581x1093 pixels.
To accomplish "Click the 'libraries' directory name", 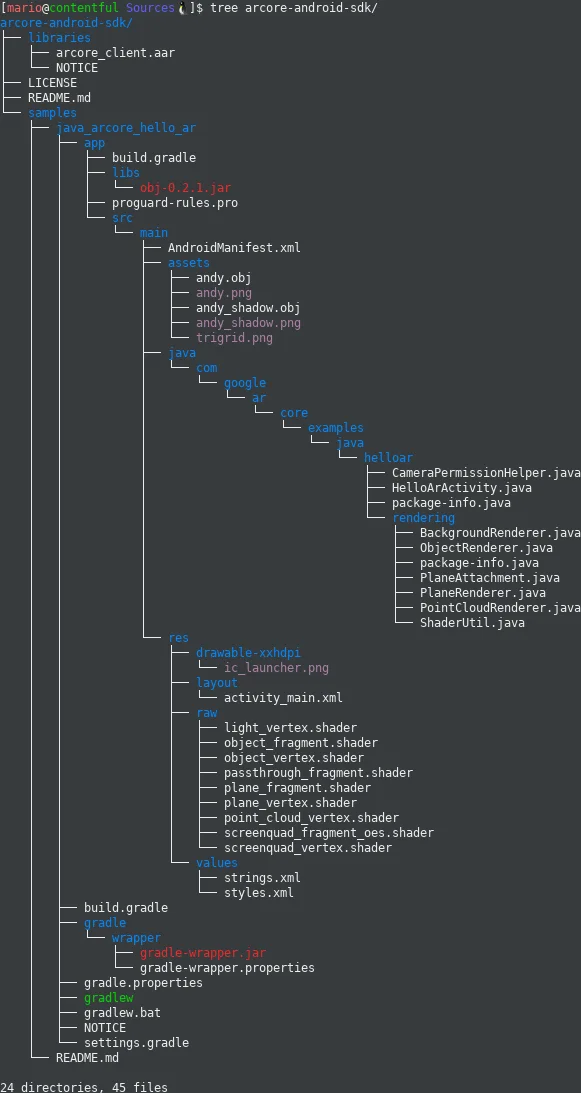I will (x=59, y=38).
